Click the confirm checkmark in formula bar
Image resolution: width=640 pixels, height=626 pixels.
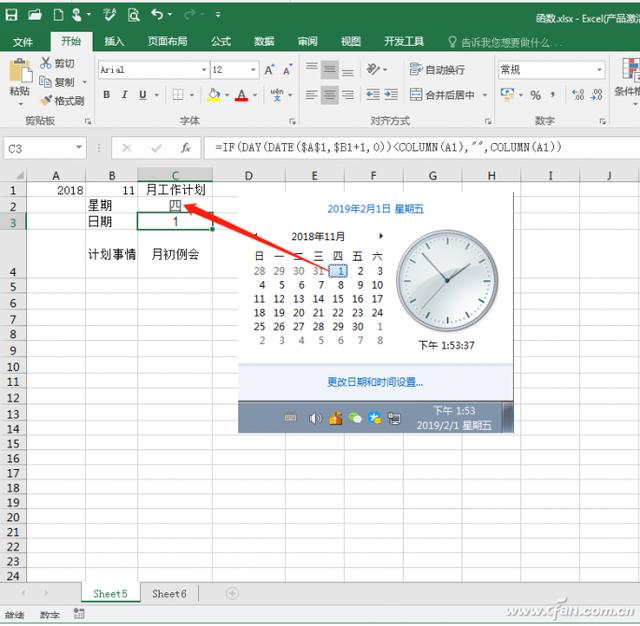tap(156, 148)
